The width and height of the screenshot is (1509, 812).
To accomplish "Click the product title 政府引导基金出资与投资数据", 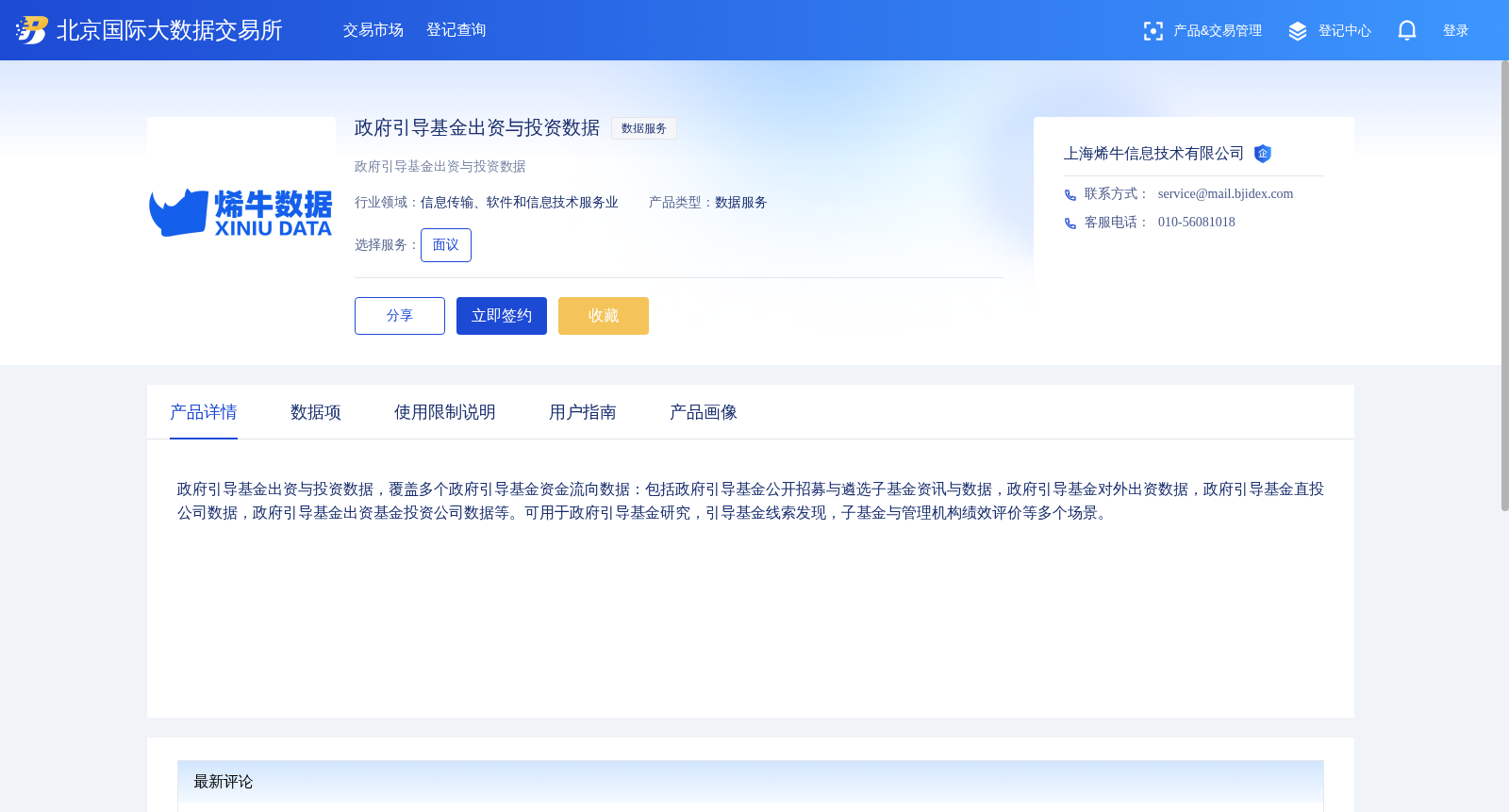I will tap(477, 127).
